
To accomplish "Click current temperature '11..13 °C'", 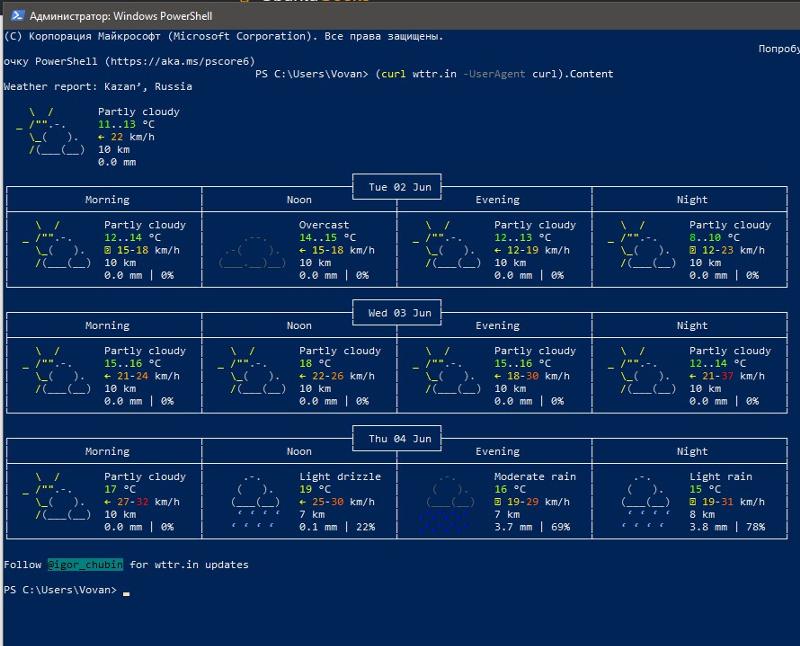I will [x=126, y=124].
